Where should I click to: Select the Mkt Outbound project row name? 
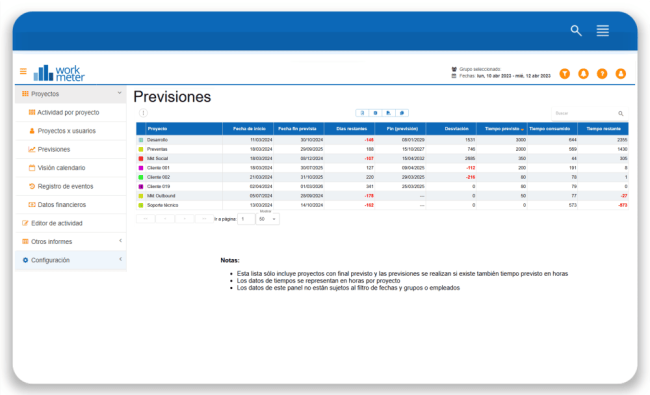pyautogui.click(x=161, y=196)
